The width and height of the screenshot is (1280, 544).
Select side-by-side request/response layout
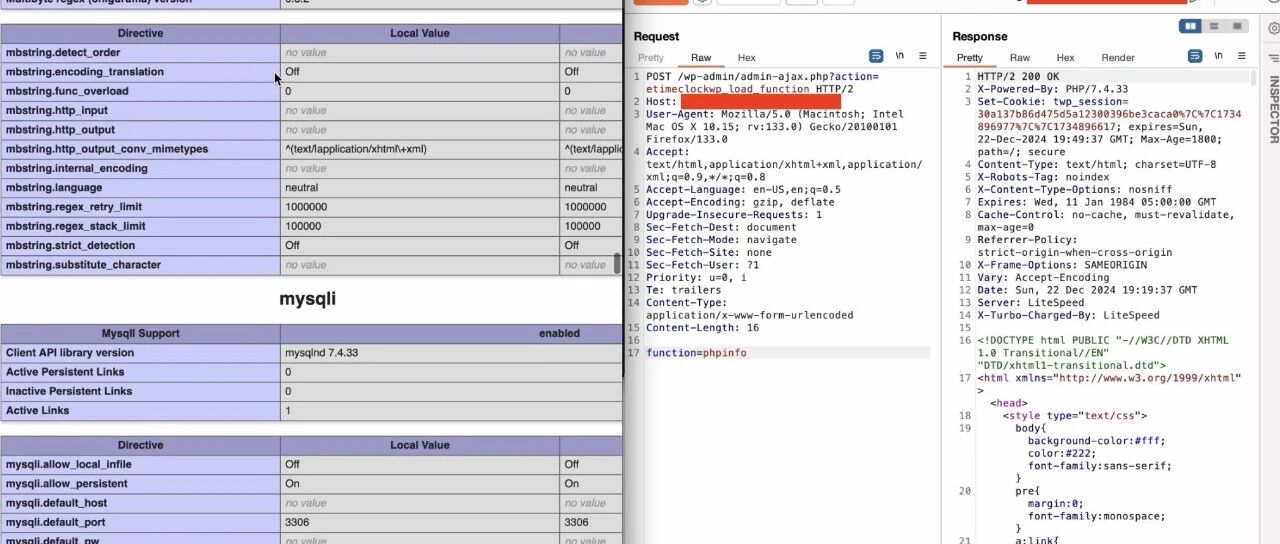(1190, 27)
